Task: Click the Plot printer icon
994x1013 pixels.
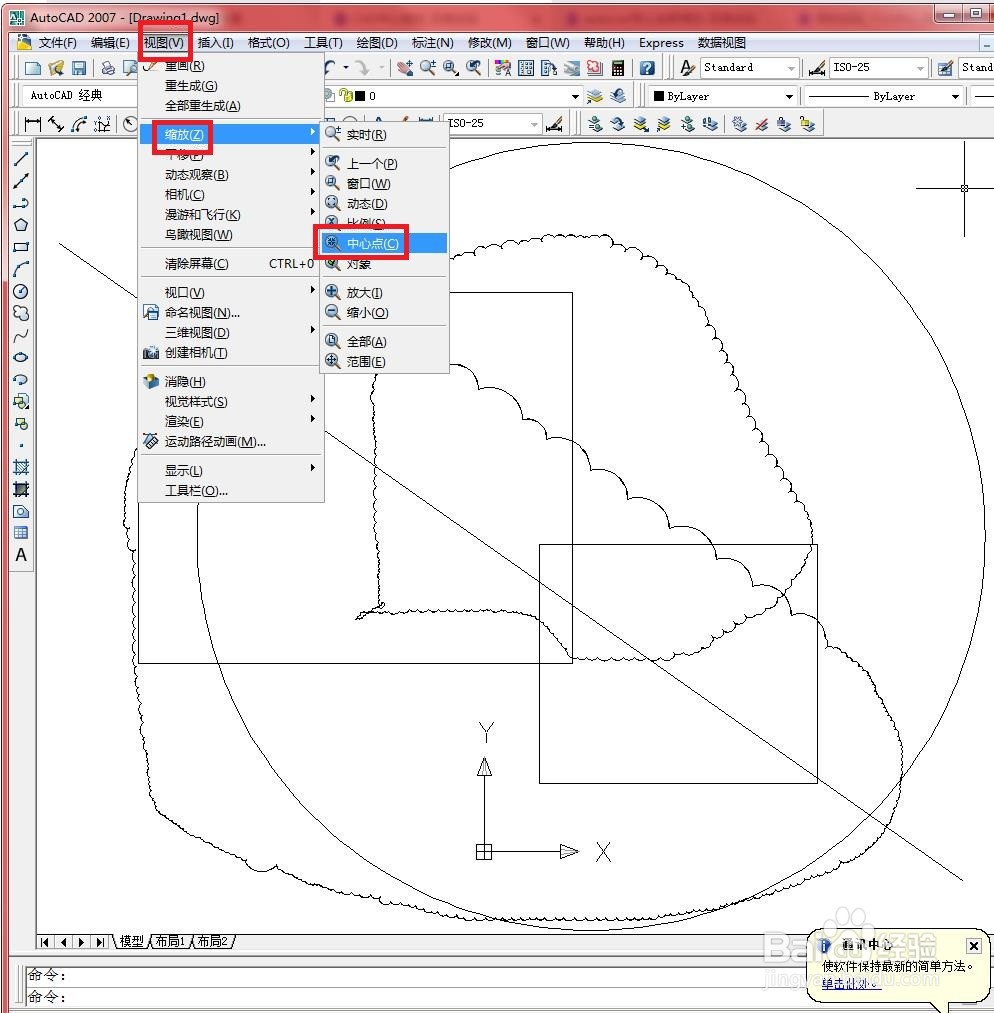Action: click(x=108, y=68)
